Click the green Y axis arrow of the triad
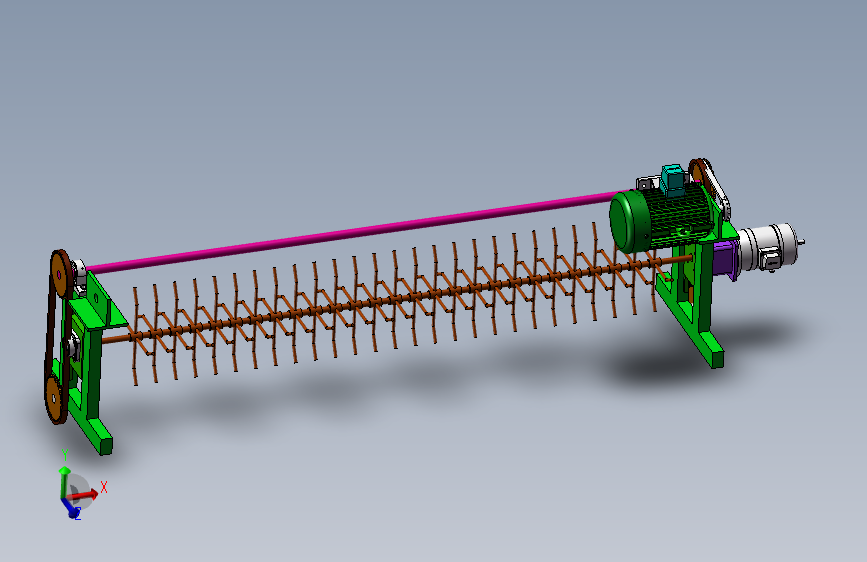867x562 pixels. [64, 480]
